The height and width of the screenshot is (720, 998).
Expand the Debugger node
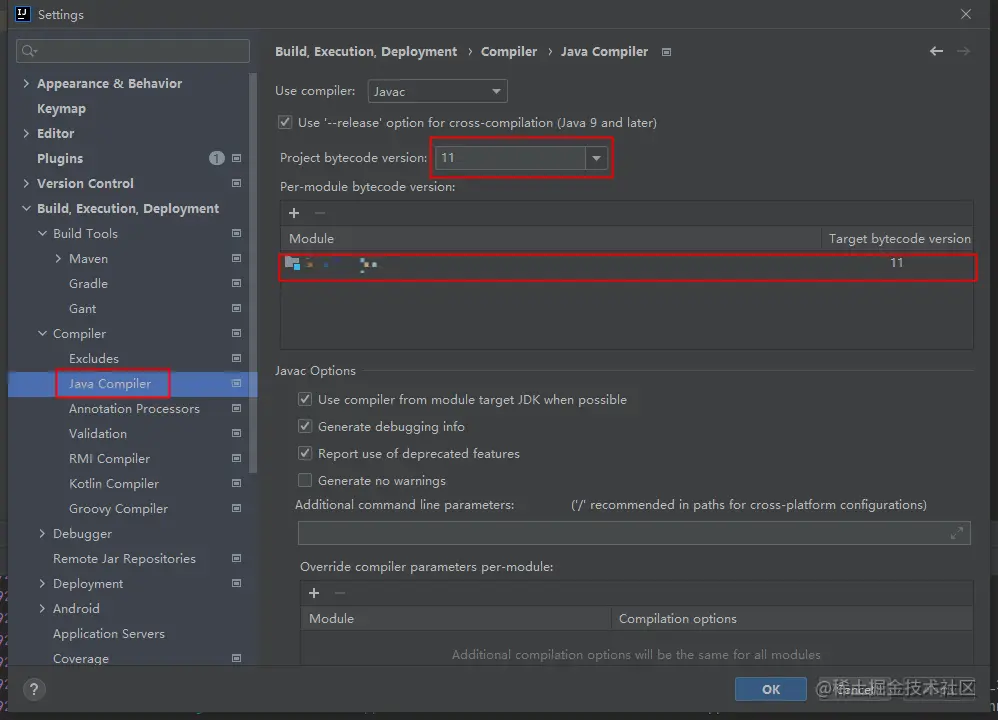pyautogui.click(x=42, y=533)
